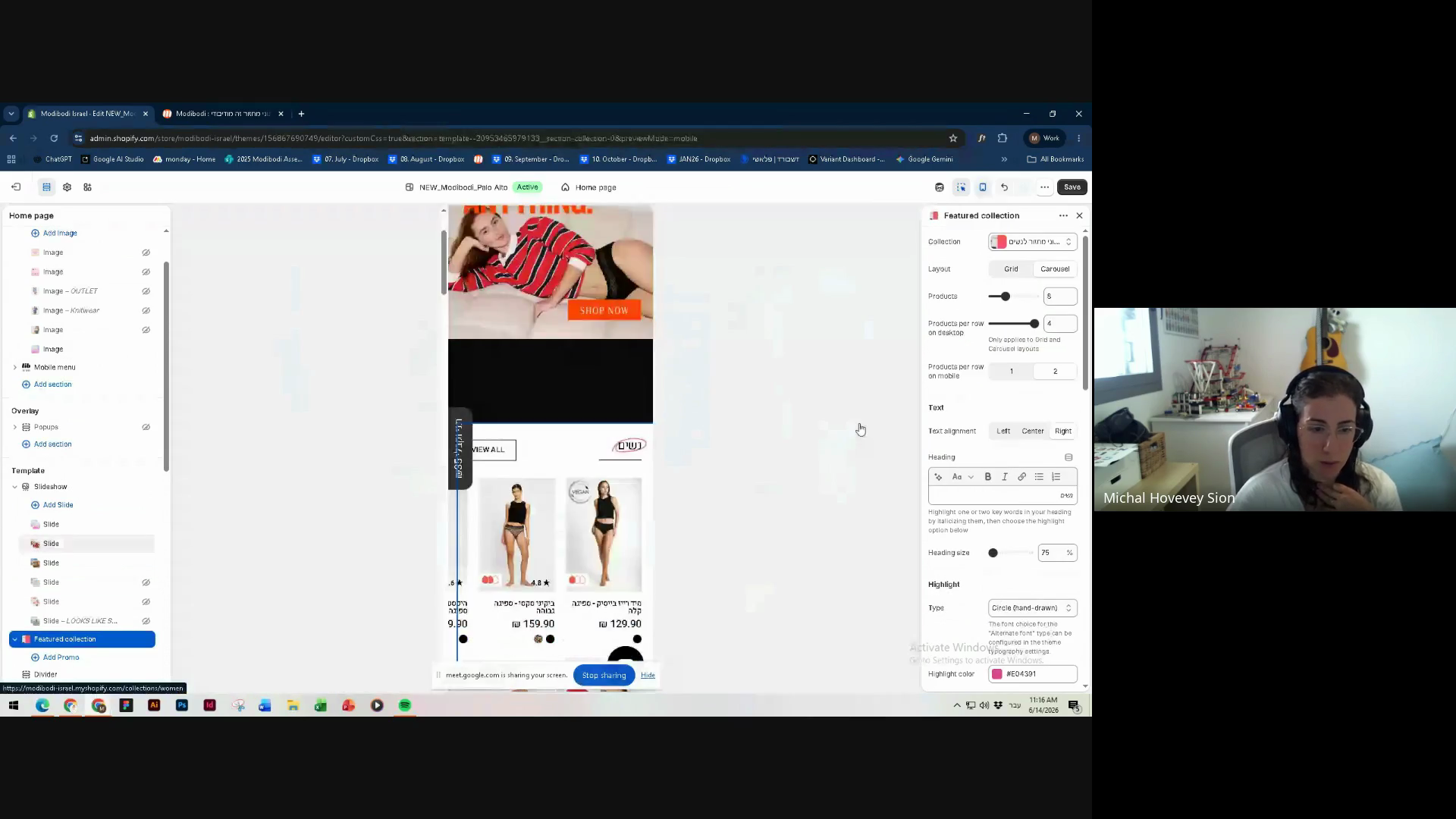
Task: Open browser extensions puzzle icon
Action: coord(1003,138)
